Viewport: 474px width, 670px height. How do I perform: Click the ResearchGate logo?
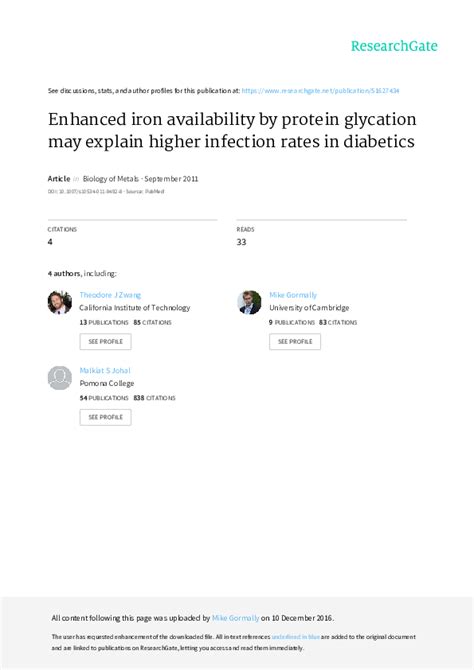[394, 46]
